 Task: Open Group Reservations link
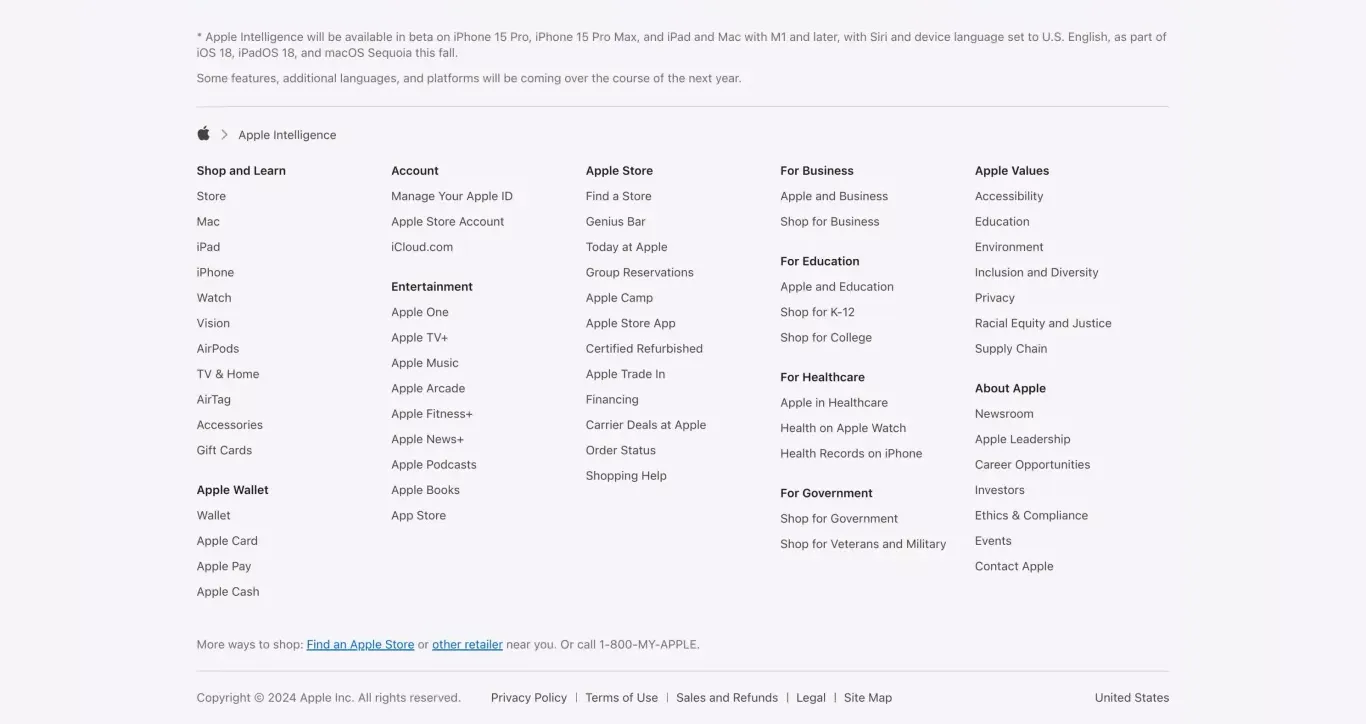[x=640, y=272]
